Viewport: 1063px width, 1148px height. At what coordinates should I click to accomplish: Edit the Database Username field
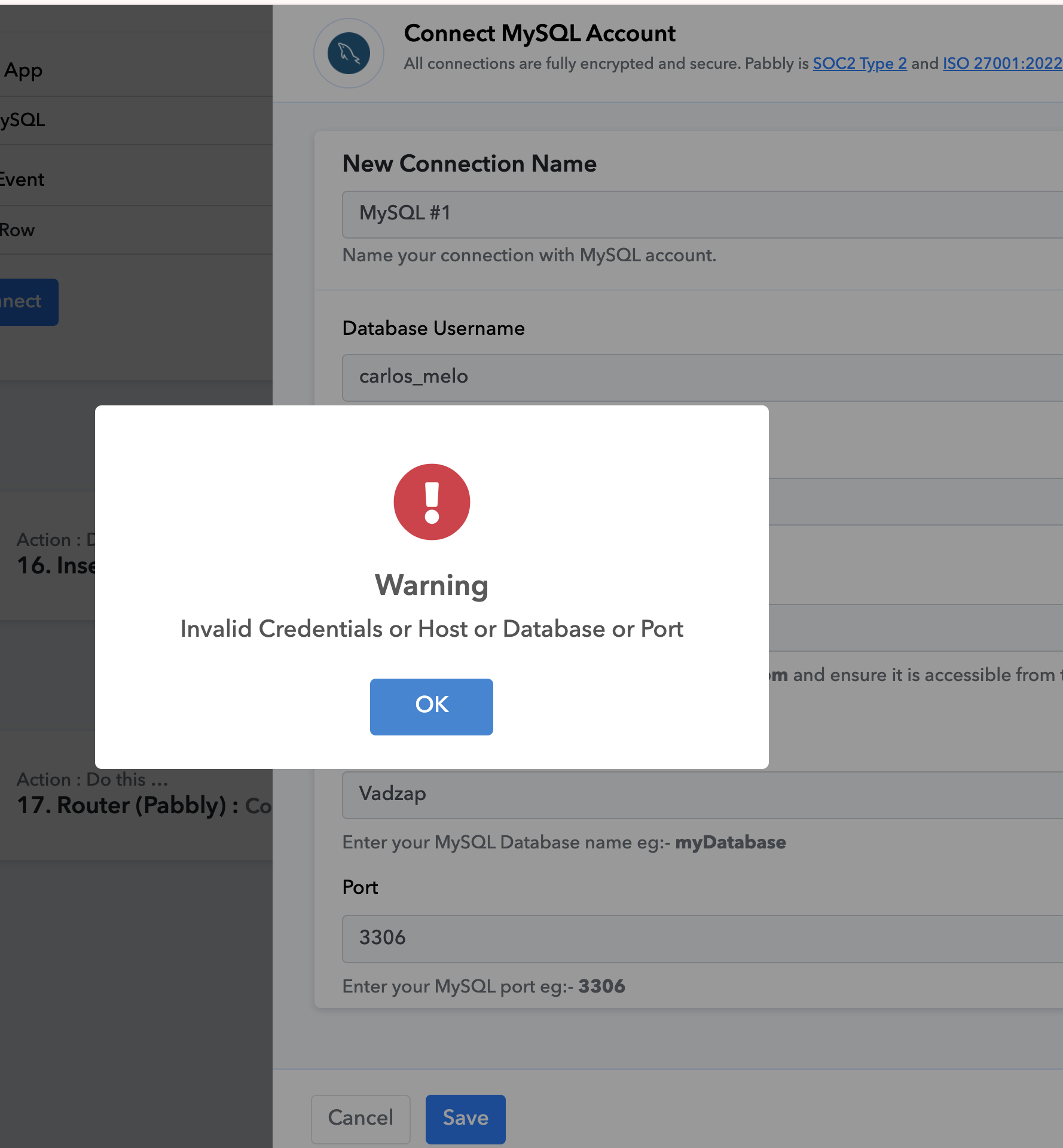tap(702, 377)
